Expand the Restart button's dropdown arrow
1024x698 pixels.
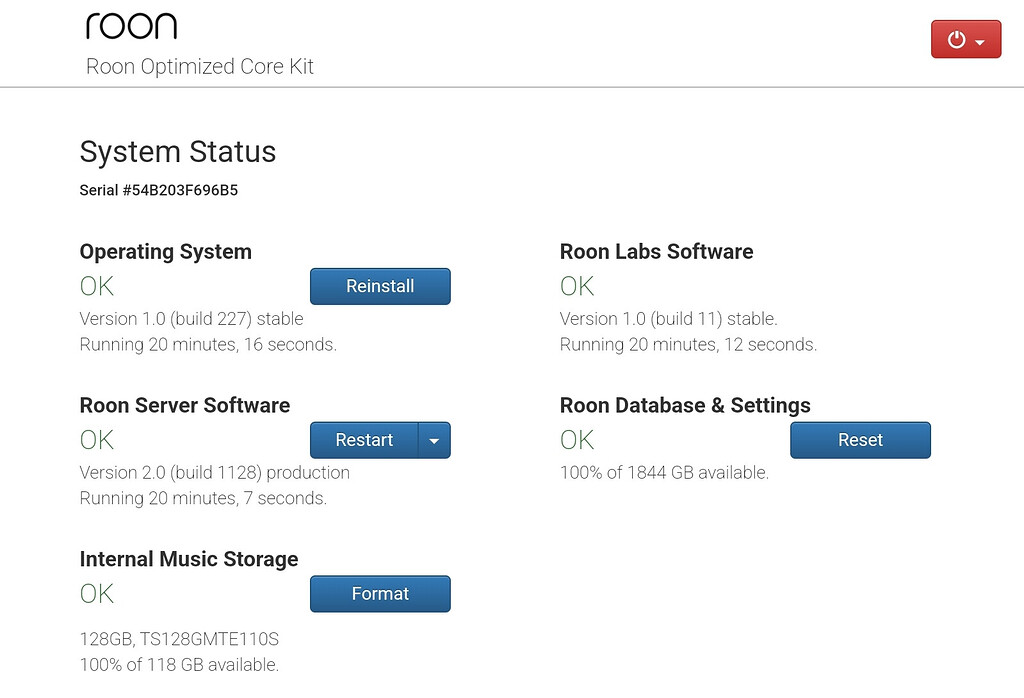[x=434, y=440]
